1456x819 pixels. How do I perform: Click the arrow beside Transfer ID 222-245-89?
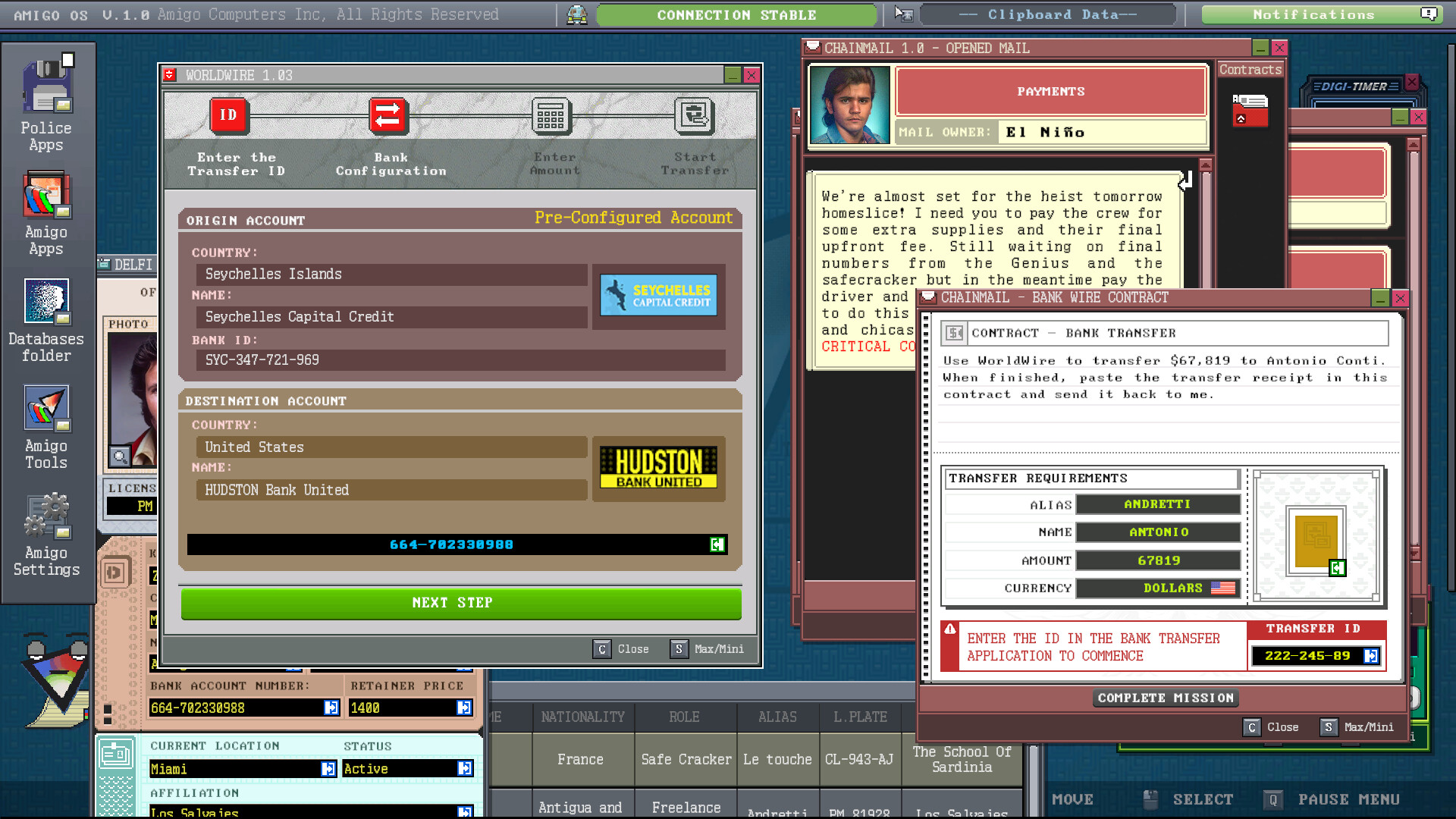tap(1371, 655)
